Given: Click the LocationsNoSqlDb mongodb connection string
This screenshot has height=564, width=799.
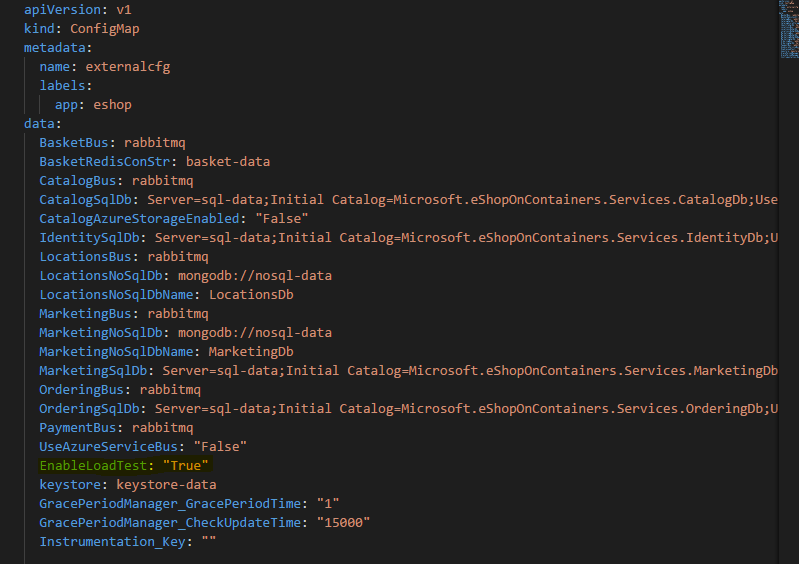Looking at the screenshot, I should pyautogui.click(x=254, y=276).
